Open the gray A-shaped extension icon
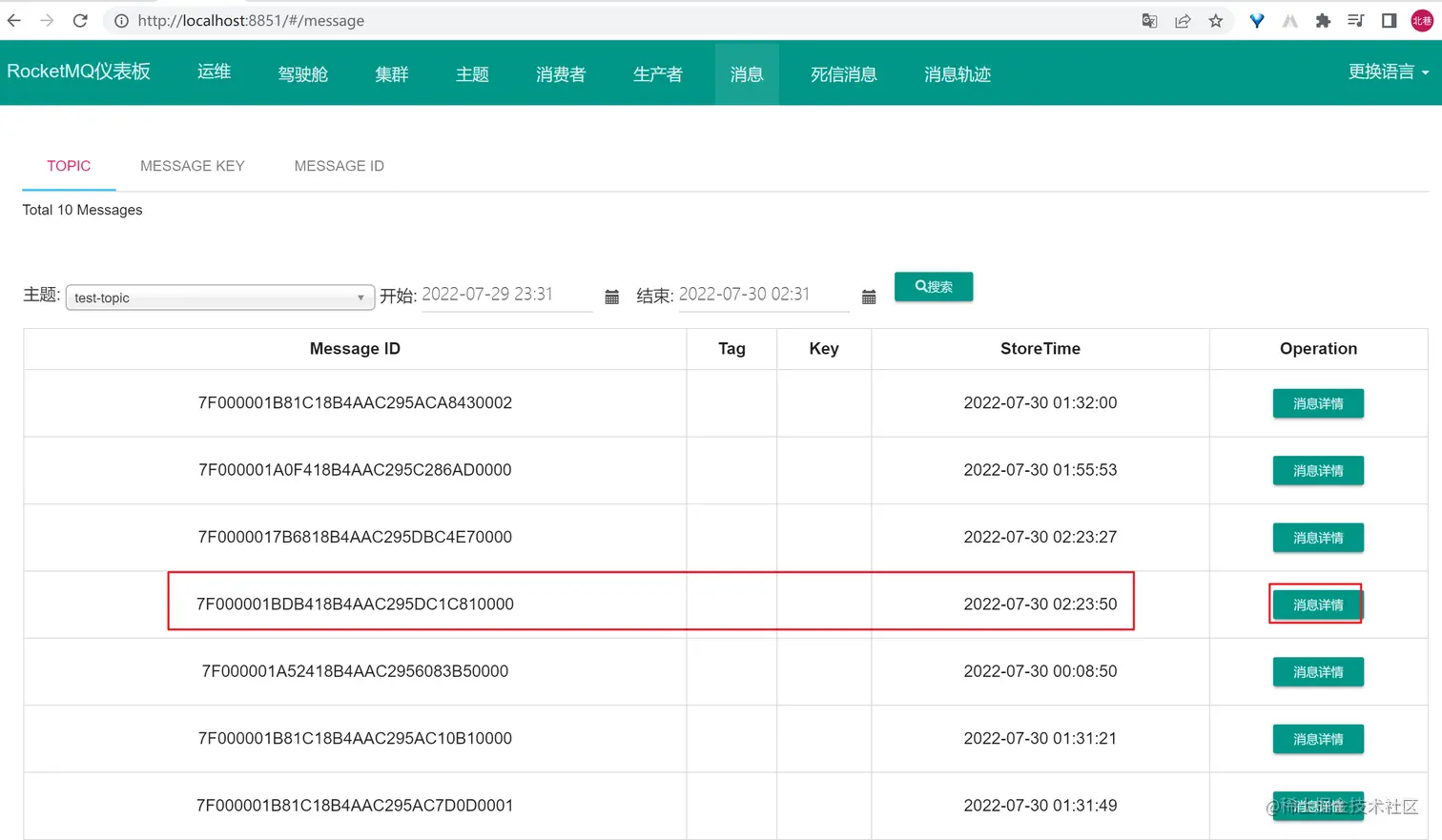This screenshot has width=1442, height=840. click(1290, 20)
